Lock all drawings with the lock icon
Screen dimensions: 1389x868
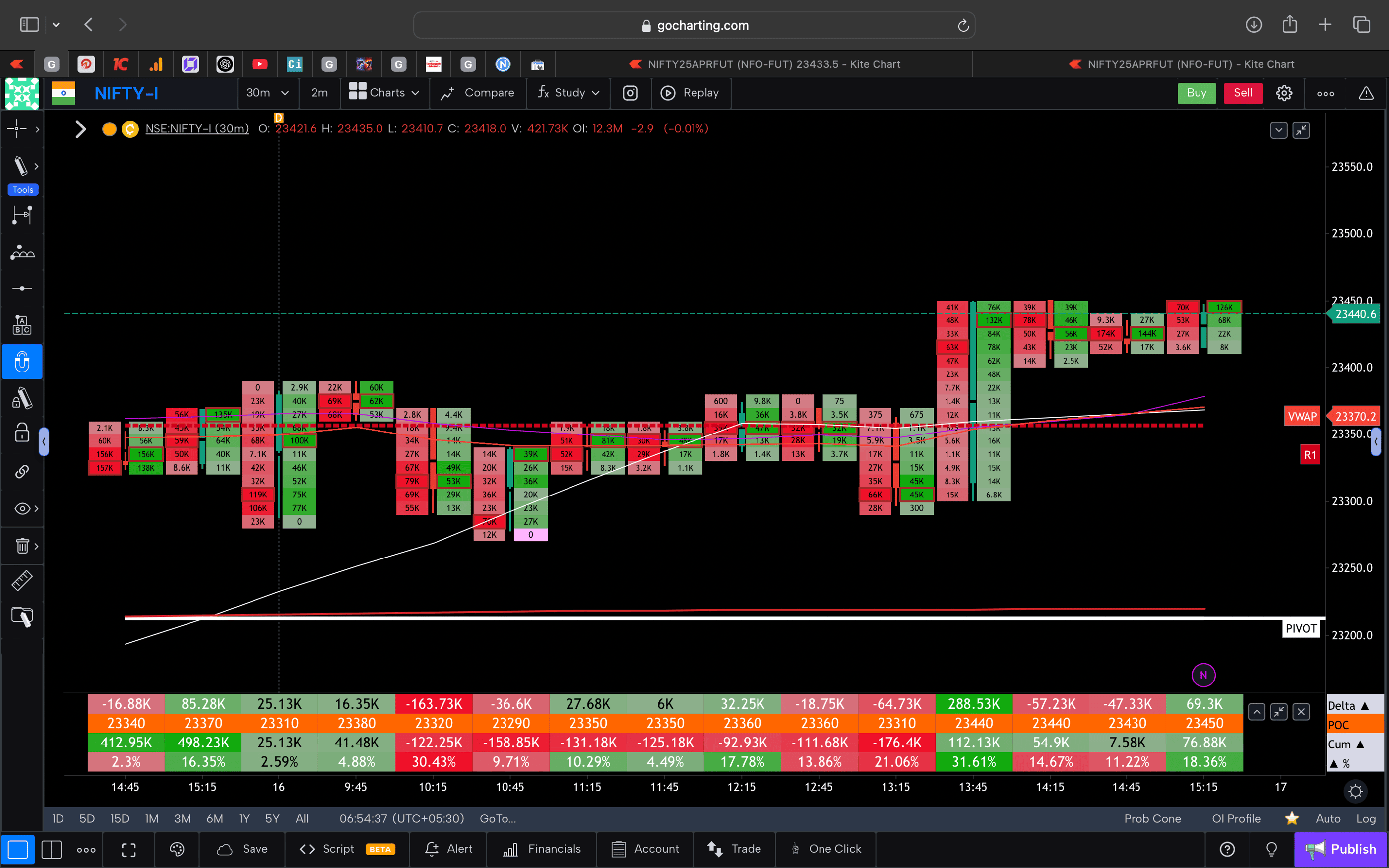tap(22, 433)
